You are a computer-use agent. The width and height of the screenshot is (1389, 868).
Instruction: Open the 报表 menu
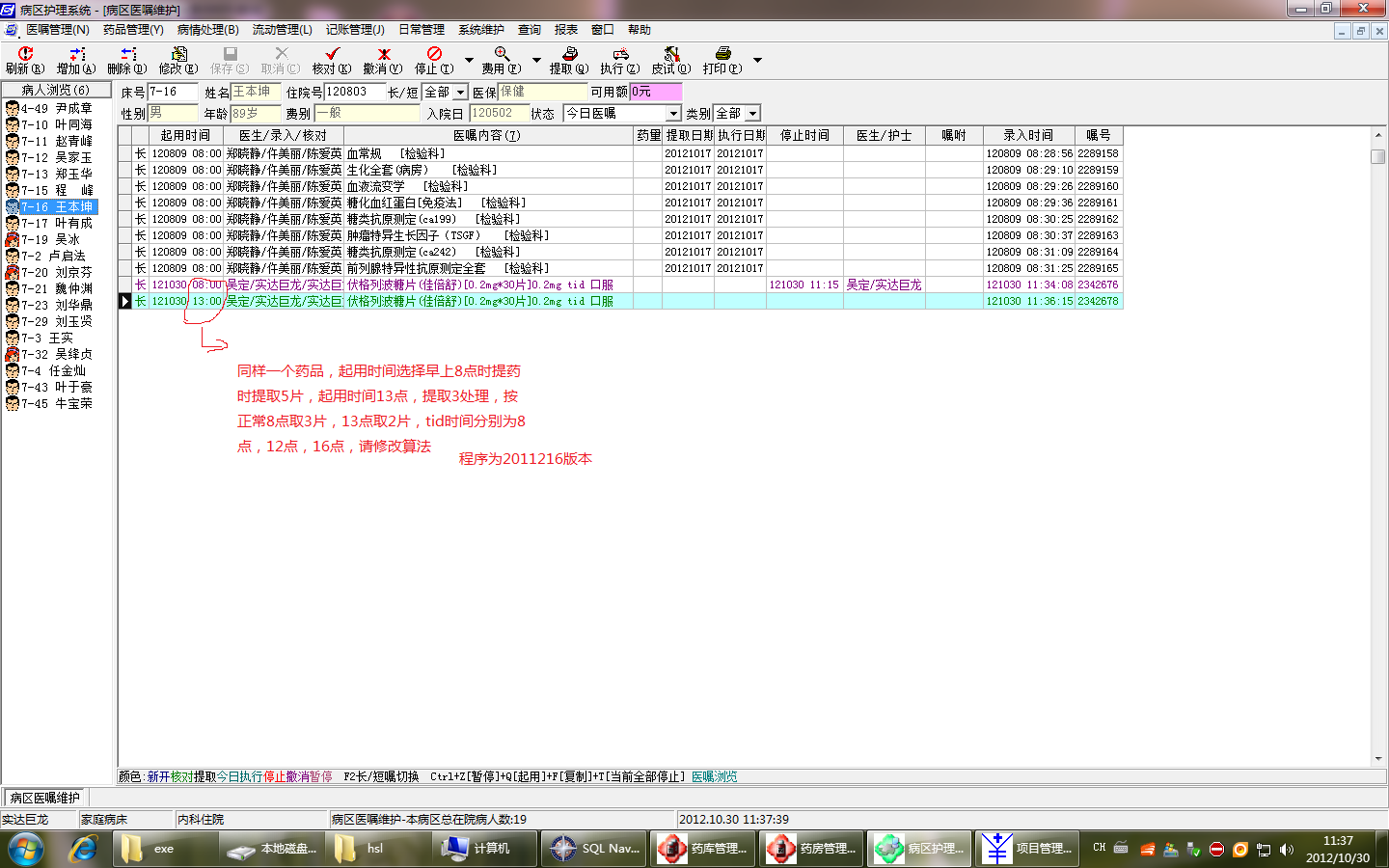566,30
